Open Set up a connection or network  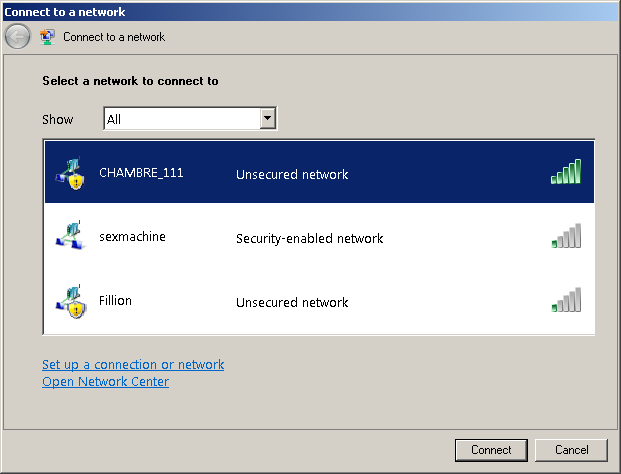coord(133,364)
